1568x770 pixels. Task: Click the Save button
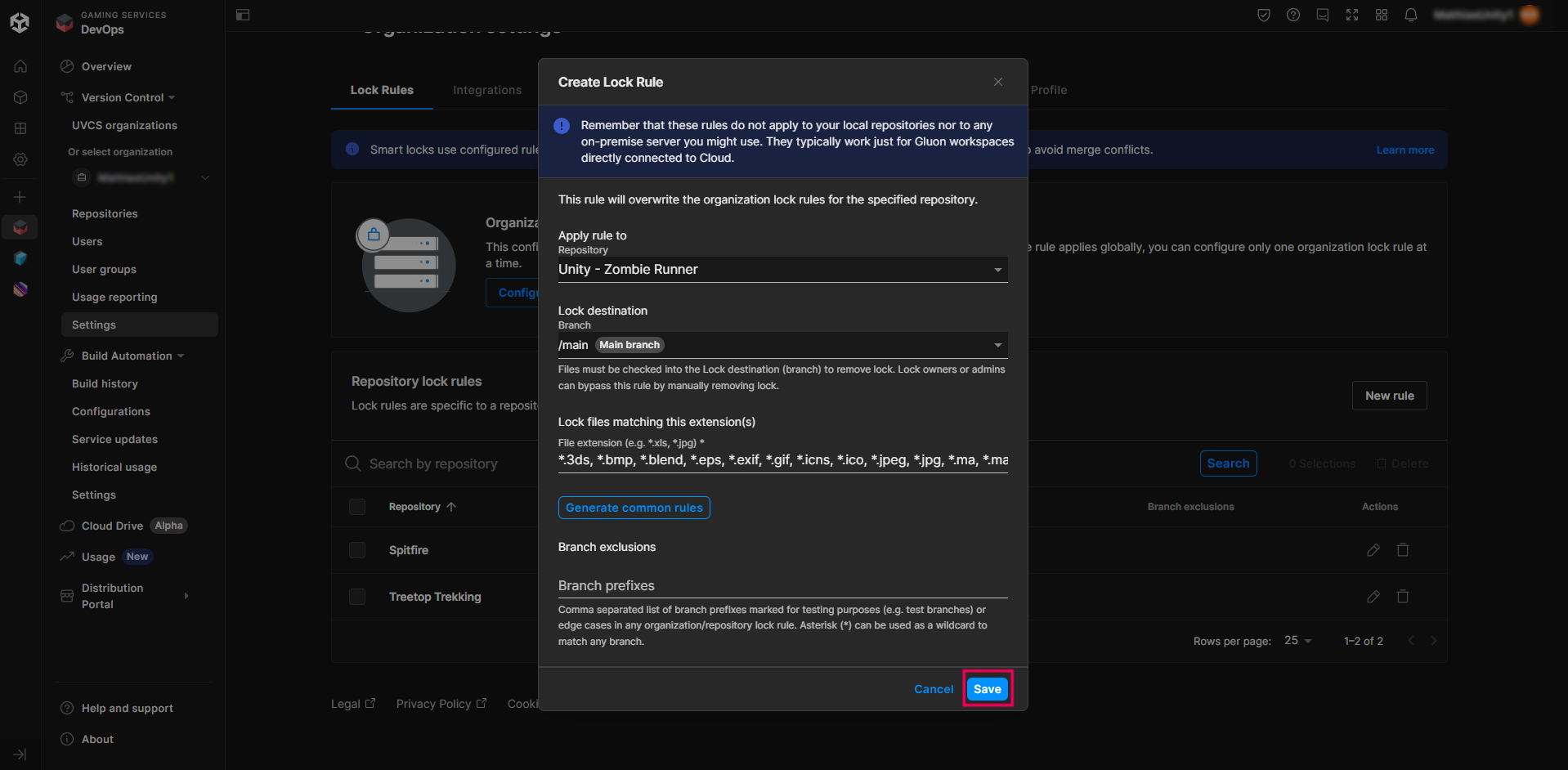(987, 689)
